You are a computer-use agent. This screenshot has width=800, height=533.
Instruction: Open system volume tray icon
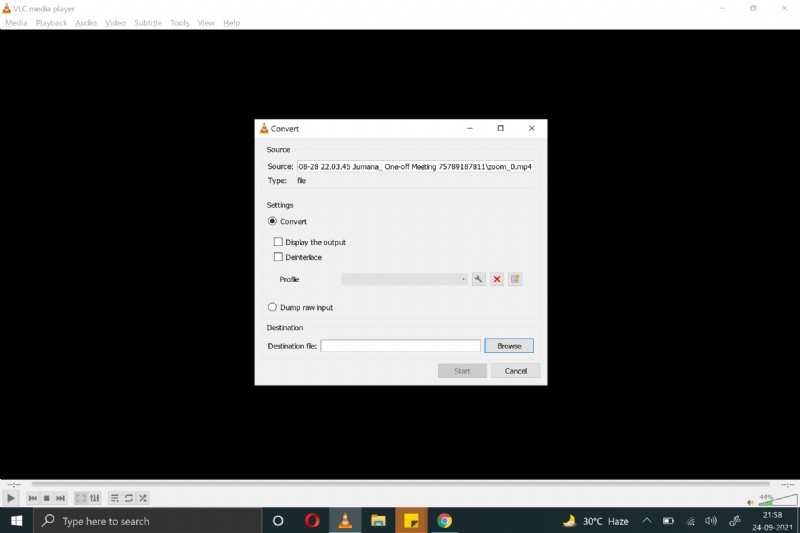click(x=711, y=521)
